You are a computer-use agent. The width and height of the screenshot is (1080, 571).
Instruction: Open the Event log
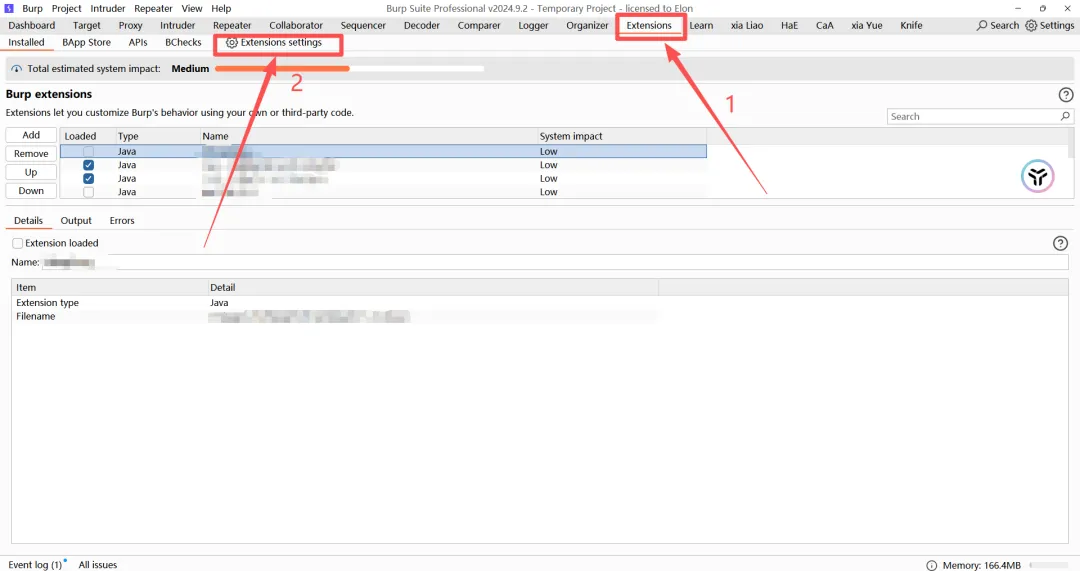point(35,565)
